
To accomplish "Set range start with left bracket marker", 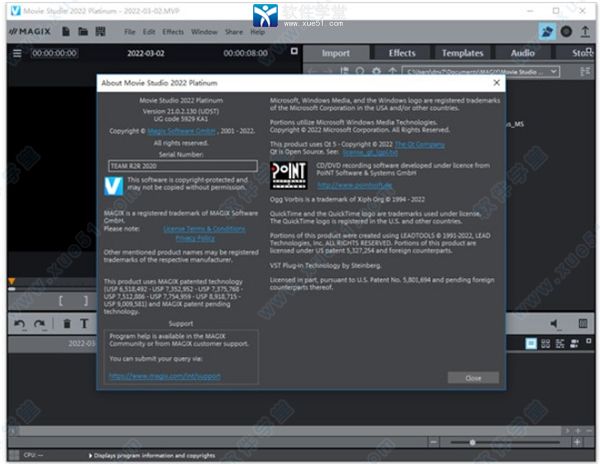I will (x=60, y=301).
